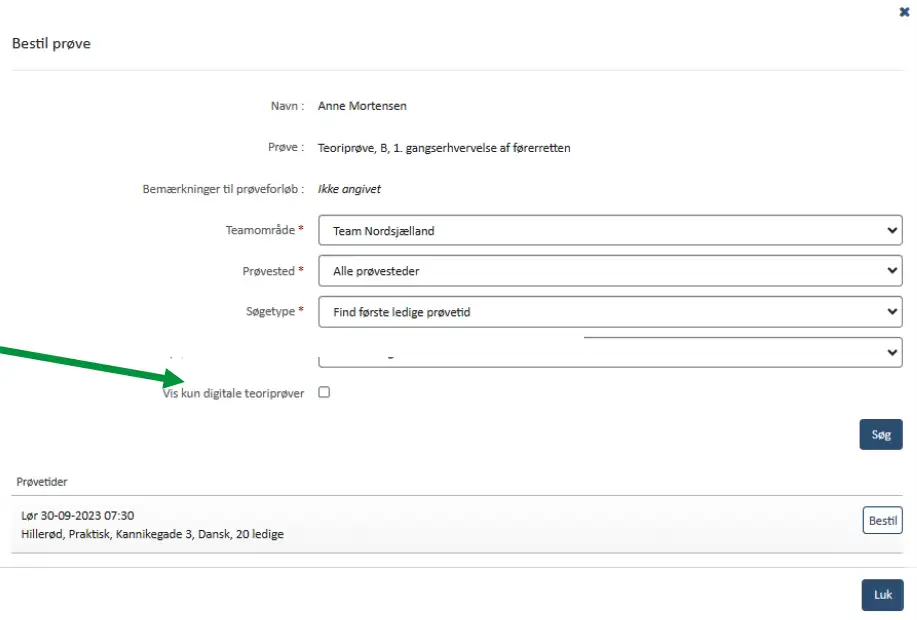Click the Vis kun digitale teoriprøver label

coord(233,394)
